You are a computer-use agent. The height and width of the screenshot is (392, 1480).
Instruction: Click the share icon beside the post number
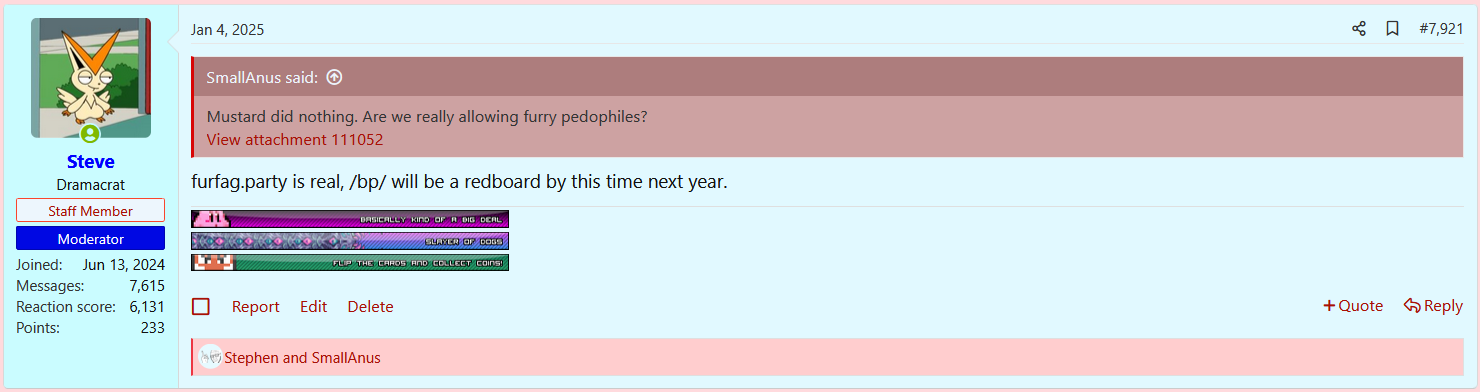click(1358, 29)
